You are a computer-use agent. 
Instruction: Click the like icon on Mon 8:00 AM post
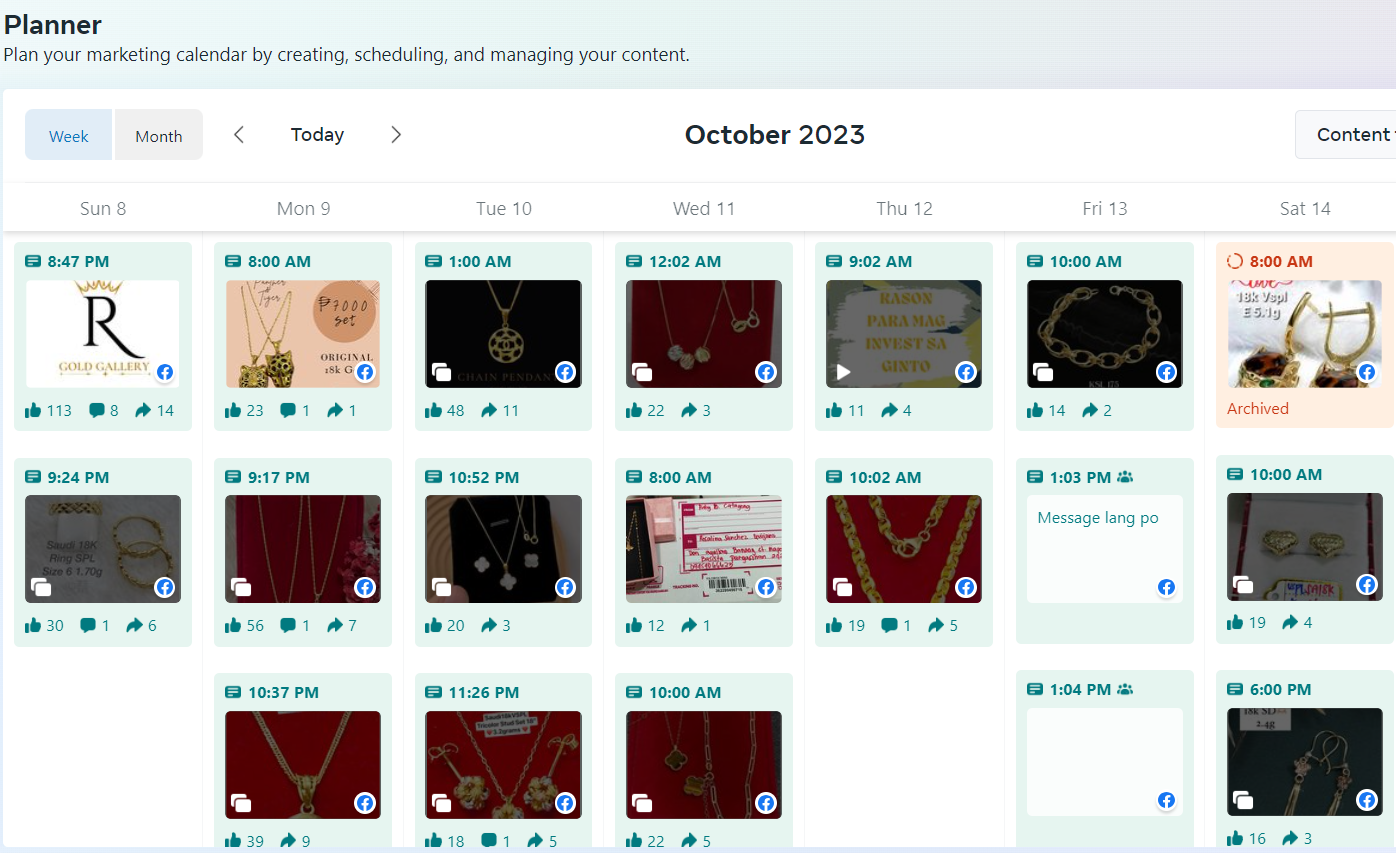[233, 410]
